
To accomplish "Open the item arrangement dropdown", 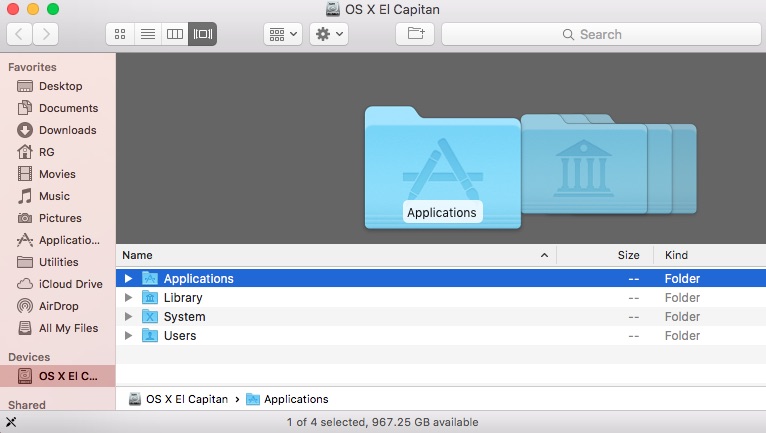I will coord(283,34).
